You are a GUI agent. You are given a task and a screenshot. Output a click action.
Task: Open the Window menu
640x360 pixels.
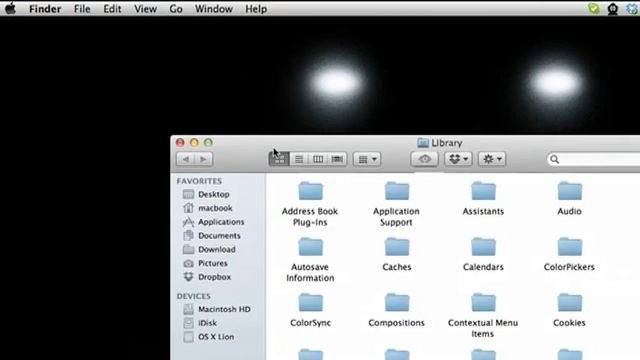tap(213, 9)
